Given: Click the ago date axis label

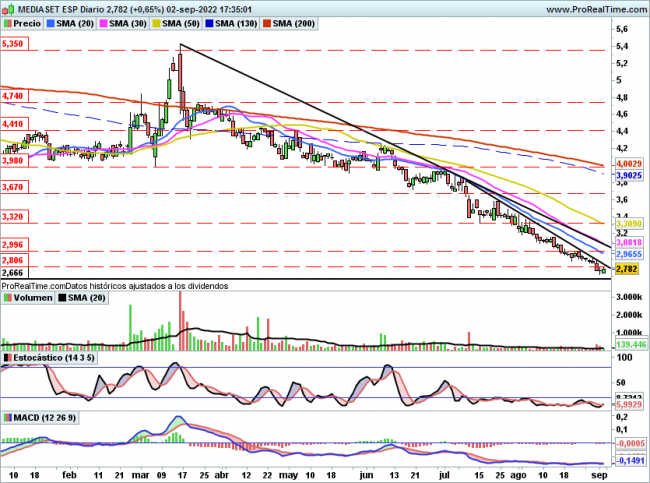Looking at the screenshot, I should pos(518,475).
